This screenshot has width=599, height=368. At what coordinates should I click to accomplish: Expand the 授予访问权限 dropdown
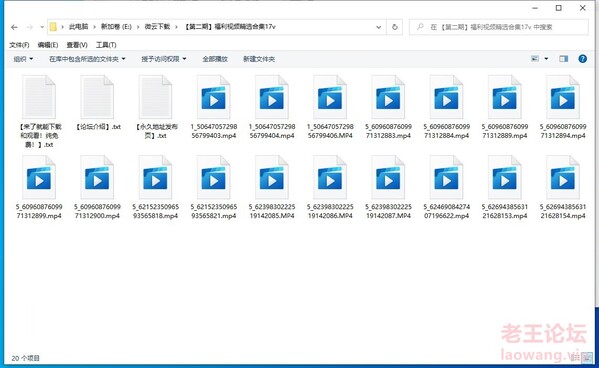coord(164,59)
